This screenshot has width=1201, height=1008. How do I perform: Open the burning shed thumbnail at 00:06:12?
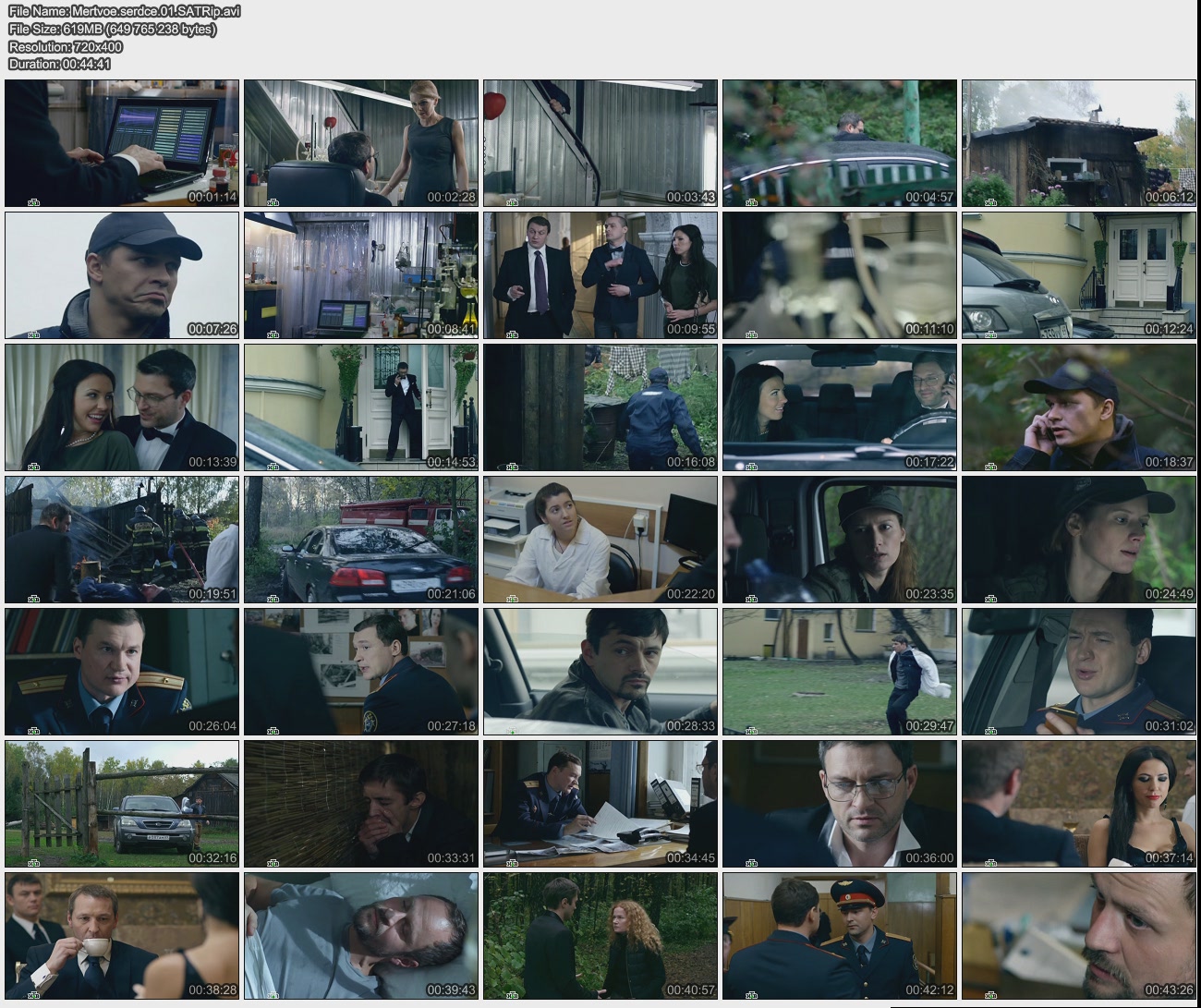[1078, 143]
